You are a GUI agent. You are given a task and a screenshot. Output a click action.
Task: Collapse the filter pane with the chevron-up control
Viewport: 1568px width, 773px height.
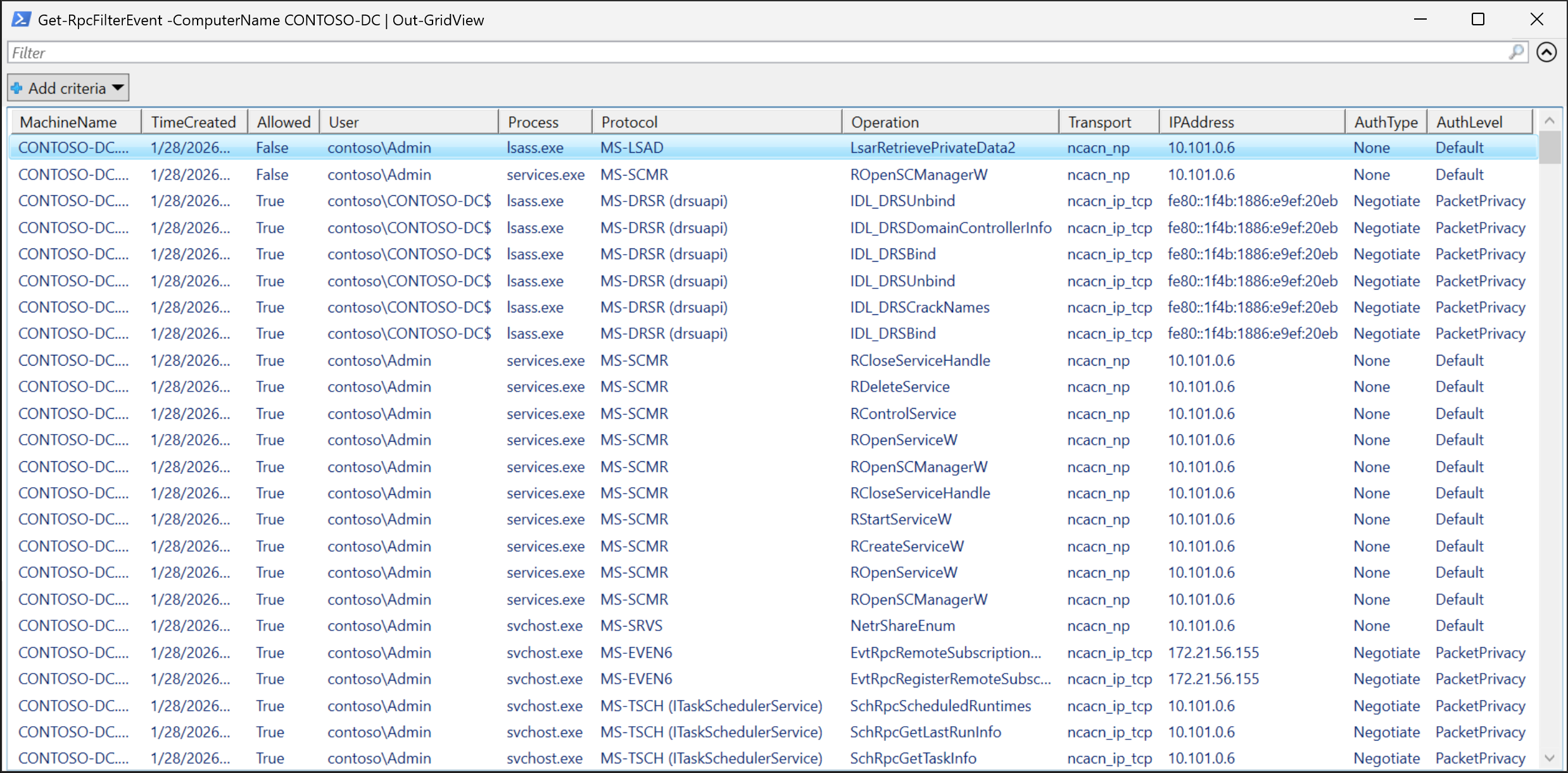(1546, 52)
